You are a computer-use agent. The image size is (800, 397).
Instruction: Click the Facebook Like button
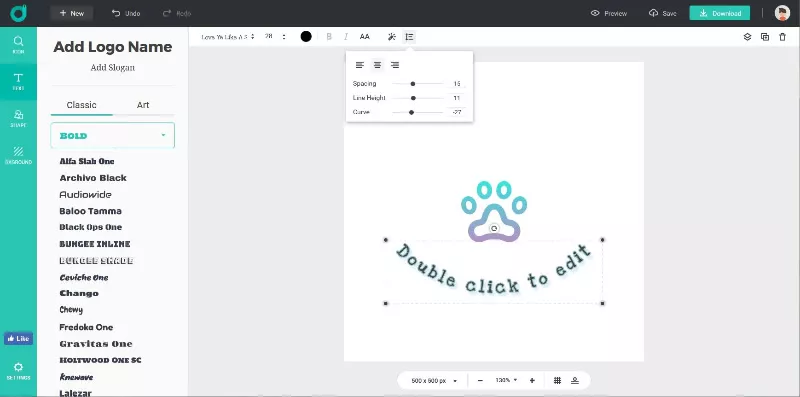(x=18, y=338)
